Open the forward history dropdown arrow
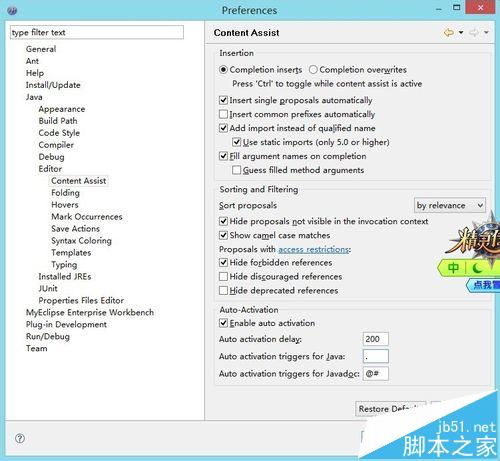 pyautogui.click(x=486, y=33)
